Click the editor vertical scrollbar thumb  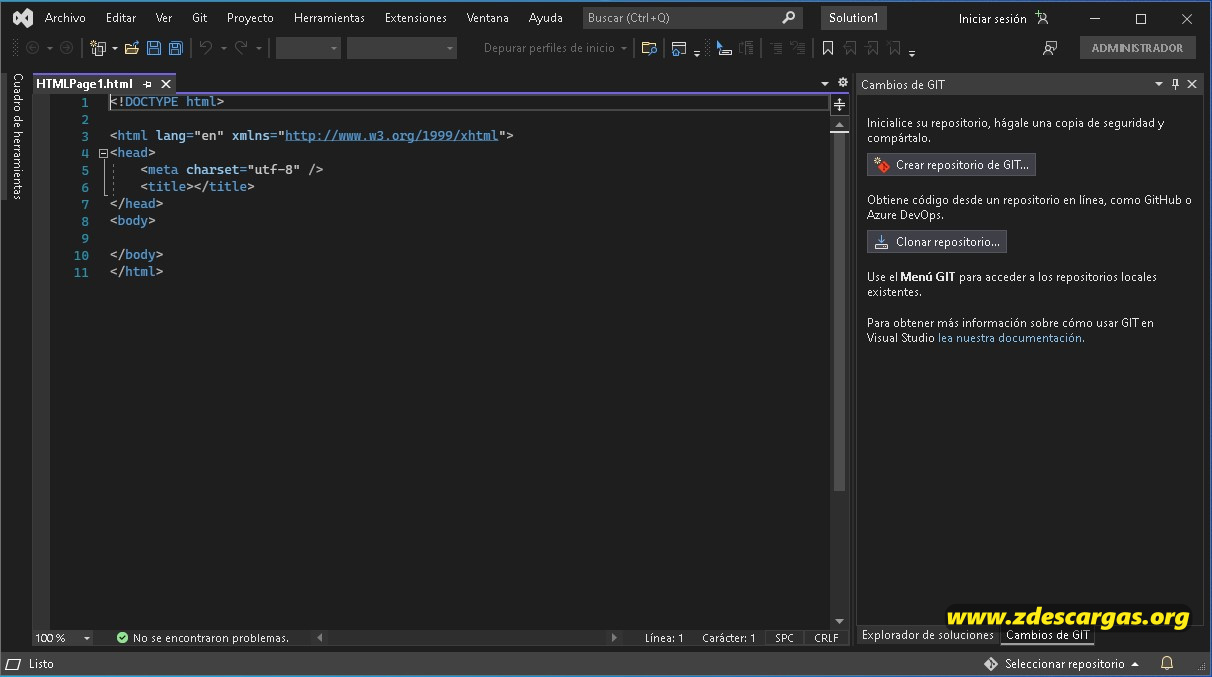click(839, 312)
